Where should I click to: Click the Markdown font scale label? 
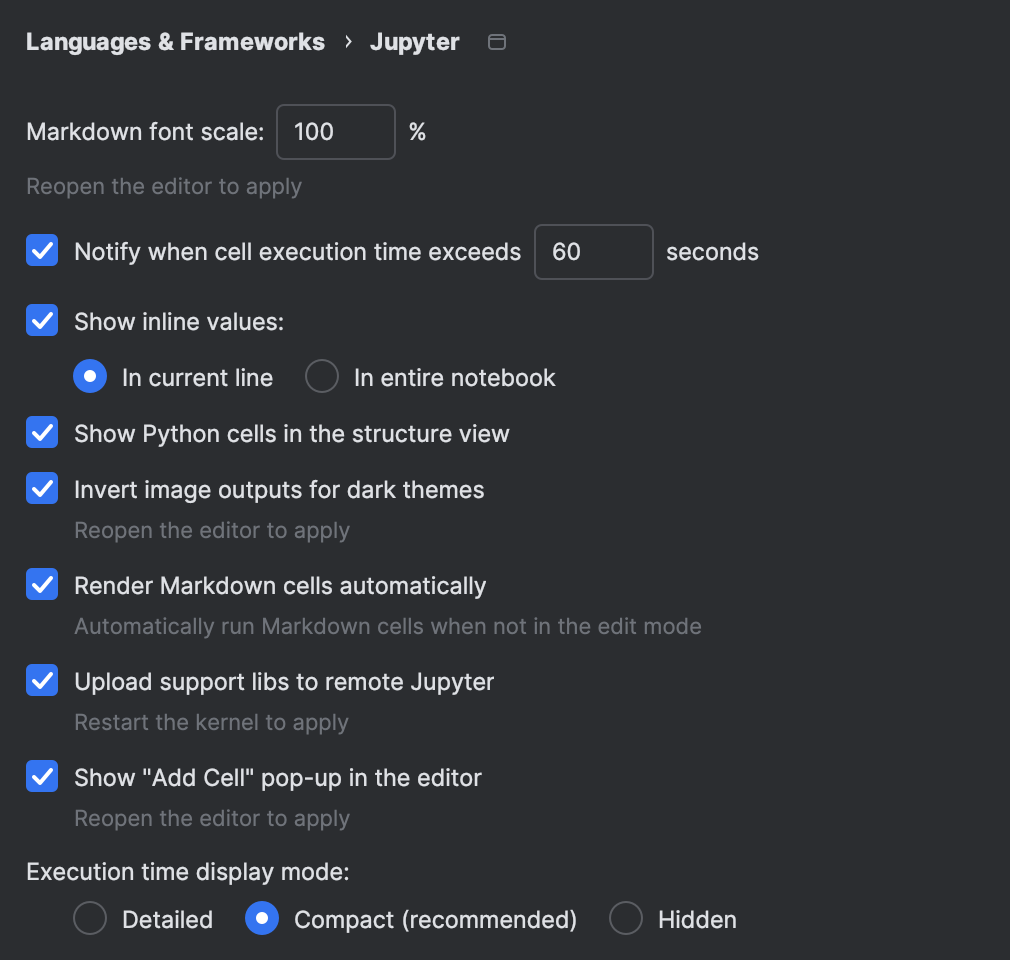pos(145,132)
